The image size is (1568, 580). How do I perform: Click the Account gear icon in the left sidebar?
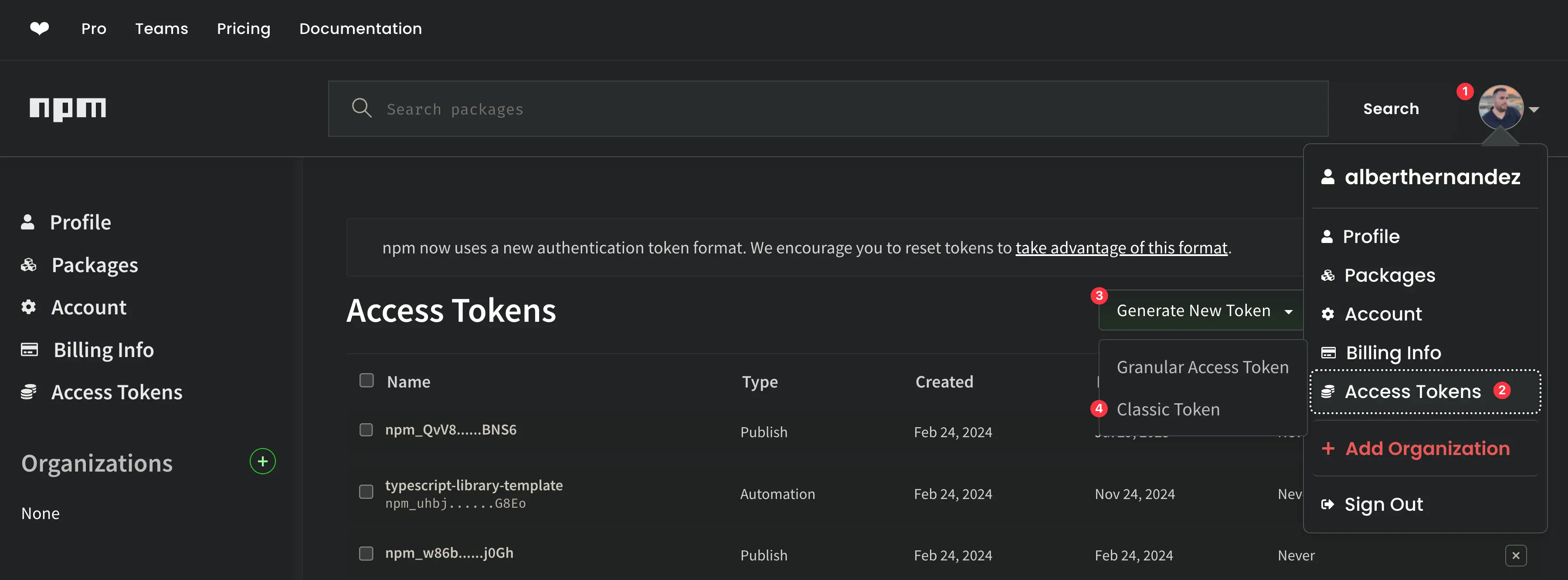tap(29, 307)
